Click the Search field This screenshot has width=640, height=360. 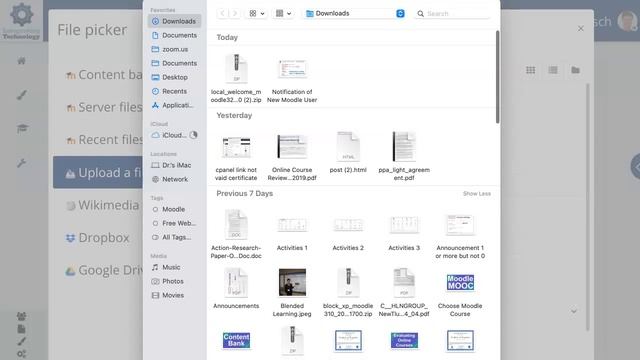[452, 13]
